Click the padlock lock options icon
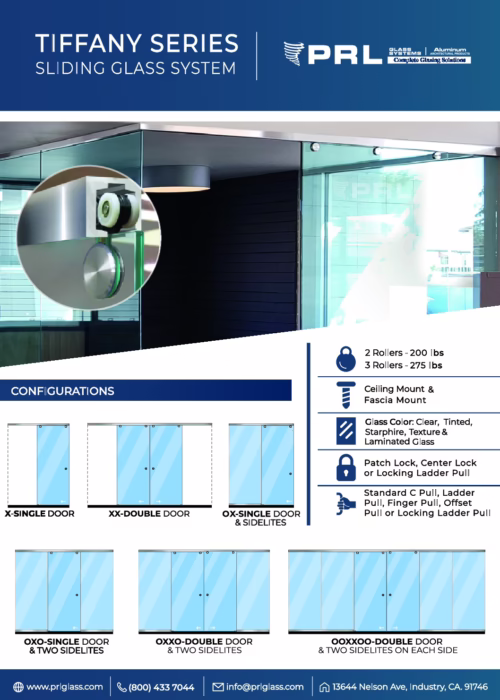The image size is (500, 700). [346, 467]
